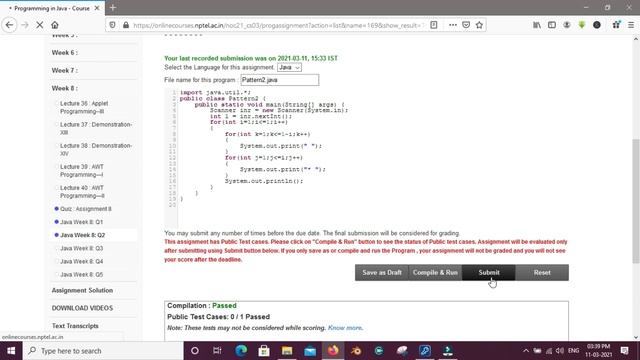
Task: Save page to Pocket
Action: (466, 25)
